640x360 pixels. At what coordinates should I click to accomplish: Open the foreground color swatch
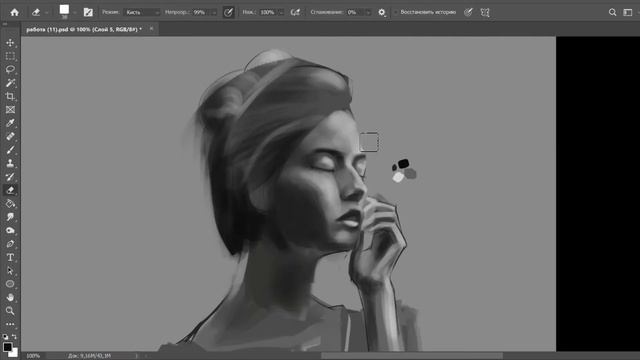7,347
